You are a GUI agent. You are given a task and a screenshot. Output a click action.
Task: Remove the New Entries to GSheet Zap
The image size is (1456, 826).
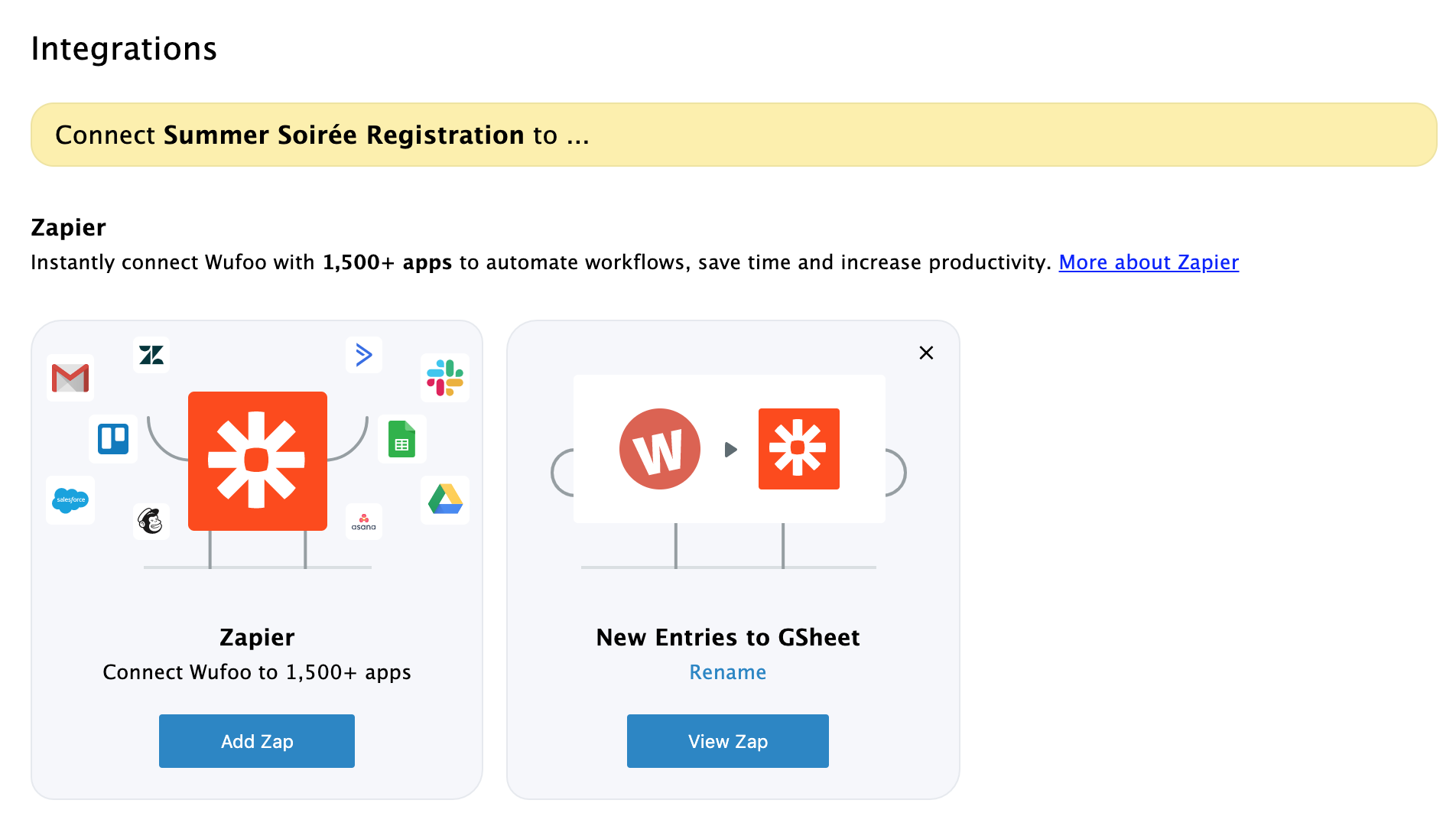(x=926, y=353)
